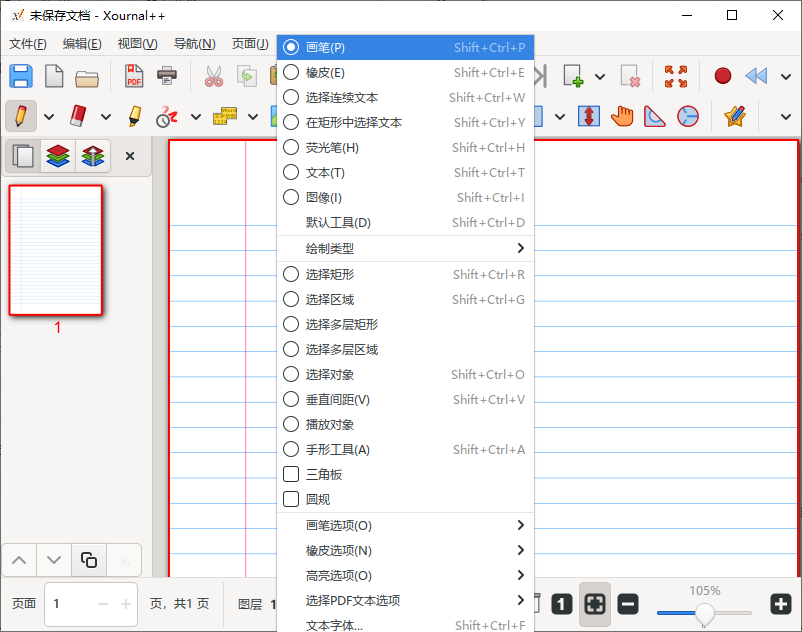This screenshot has height=632, width=802.
Task: Delete the current page icon
Action: pyautogui.click(x=630, y=76)
